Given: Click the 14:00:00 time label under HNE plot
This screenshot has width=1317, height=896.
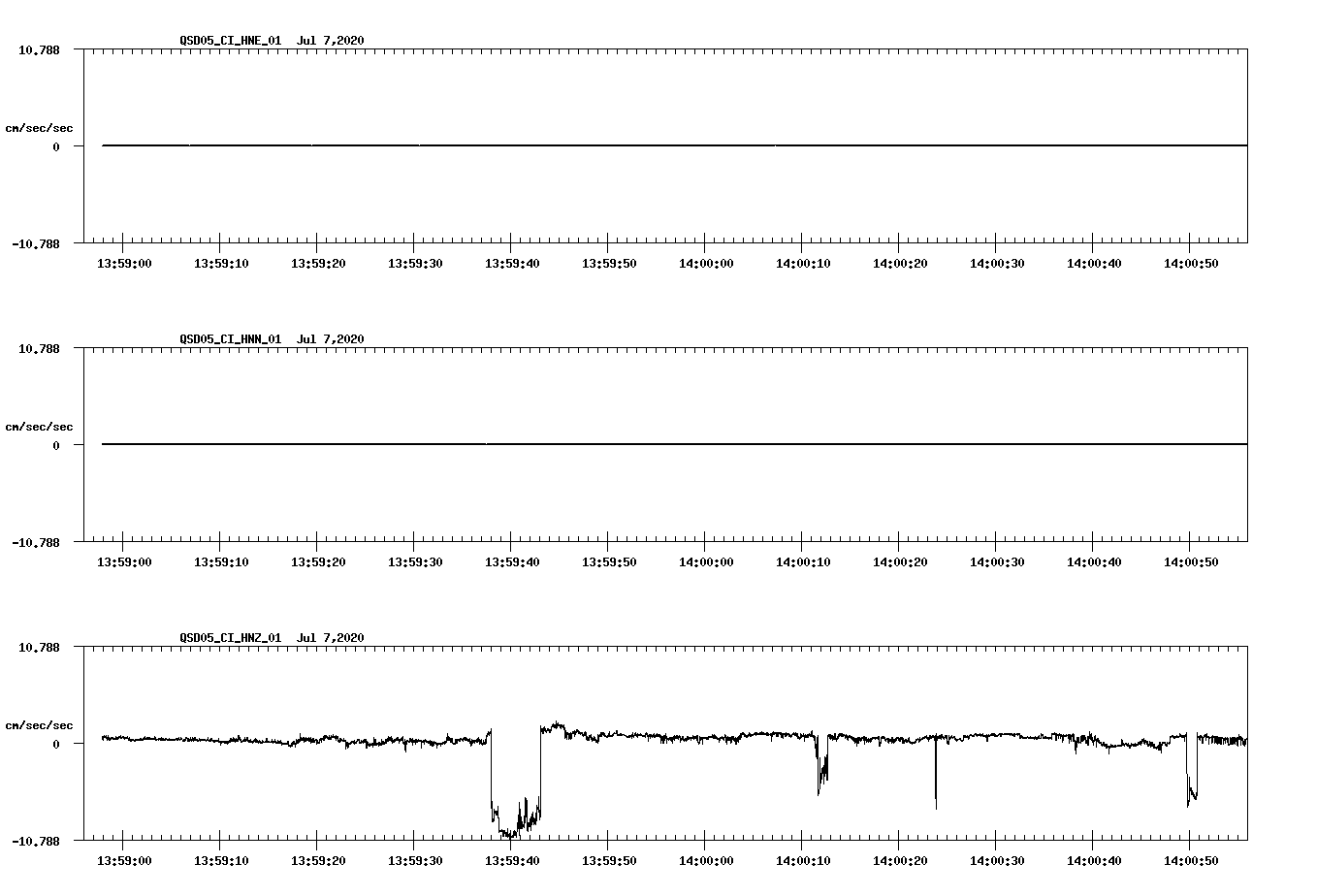Looking at the screenshot, I should 706,264.
